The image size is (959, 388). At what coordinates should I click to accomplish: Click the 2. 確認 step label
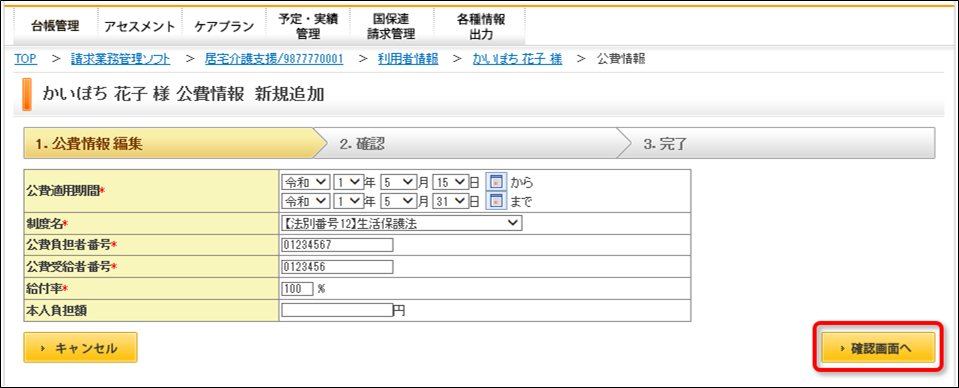[x=363, y=144]
